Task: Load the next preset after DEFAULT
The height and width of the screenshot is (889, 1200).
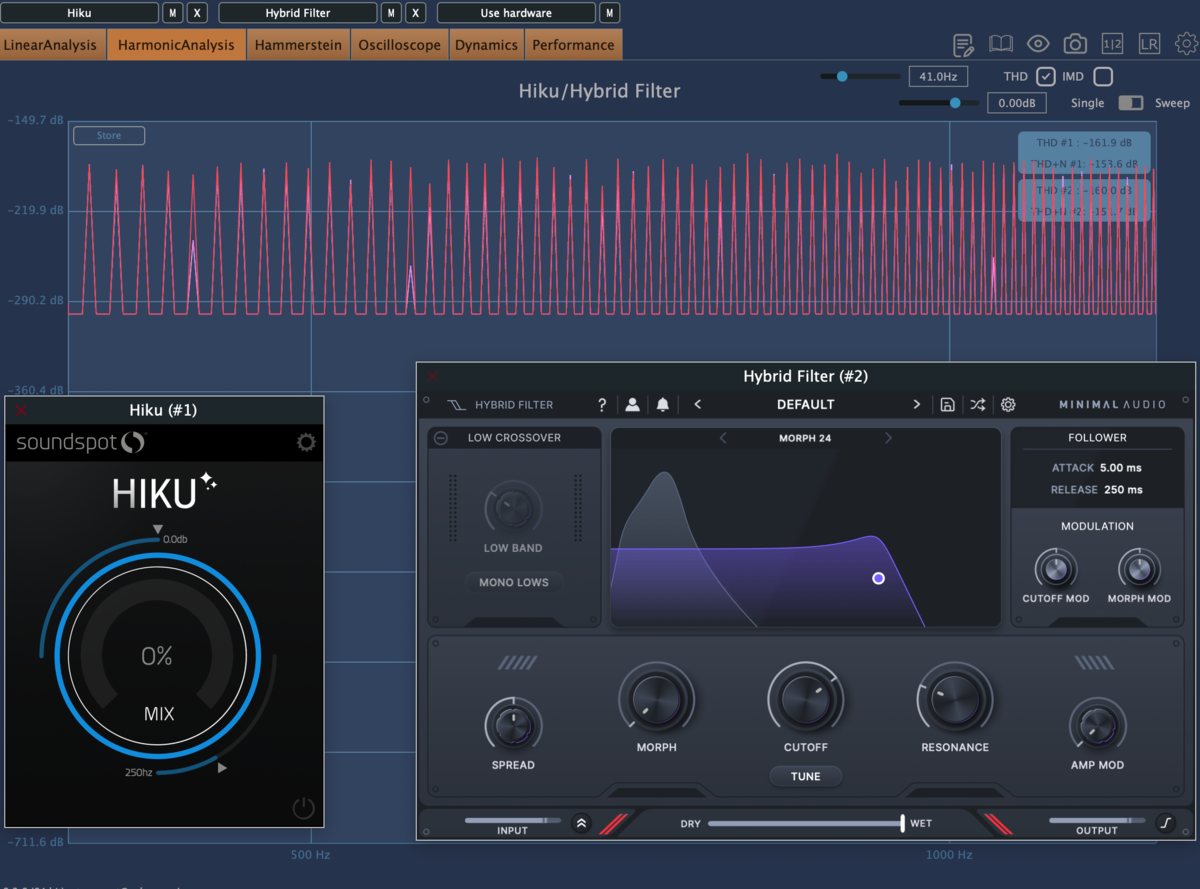Action: coord(916,405)
